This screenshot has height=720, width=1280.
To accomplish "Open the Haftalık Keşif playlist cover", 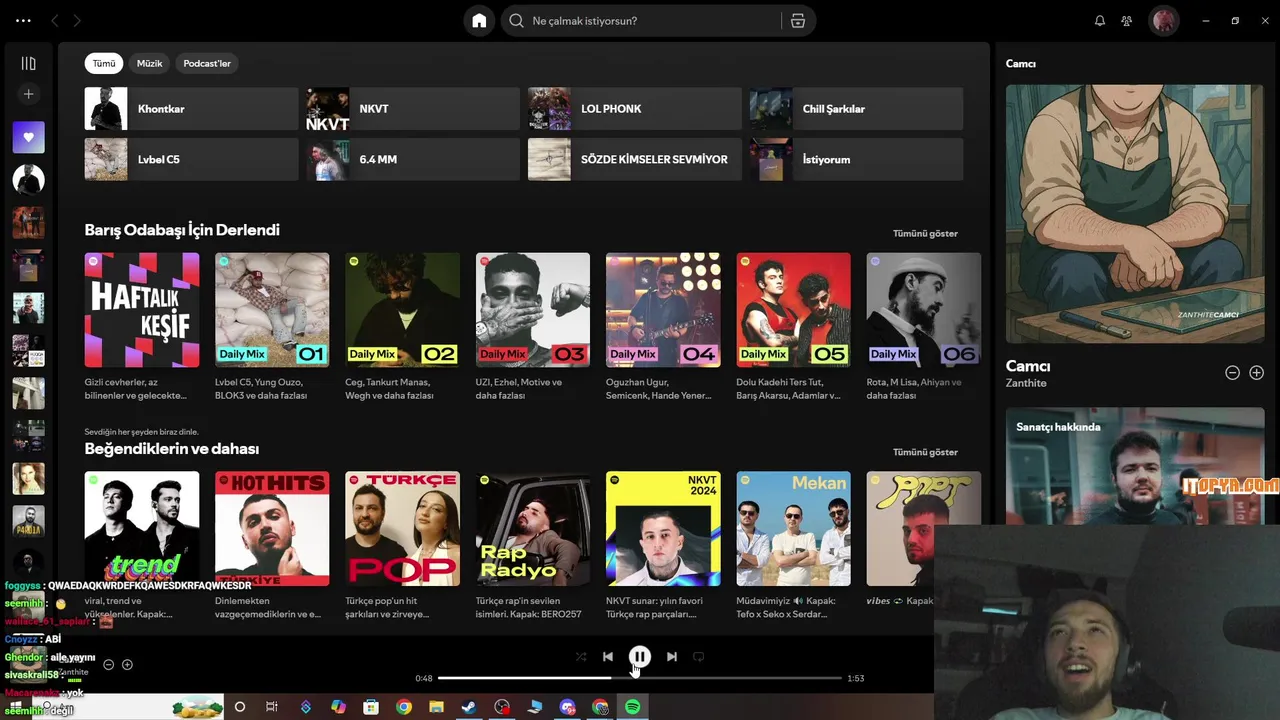I will coord(142,310).
